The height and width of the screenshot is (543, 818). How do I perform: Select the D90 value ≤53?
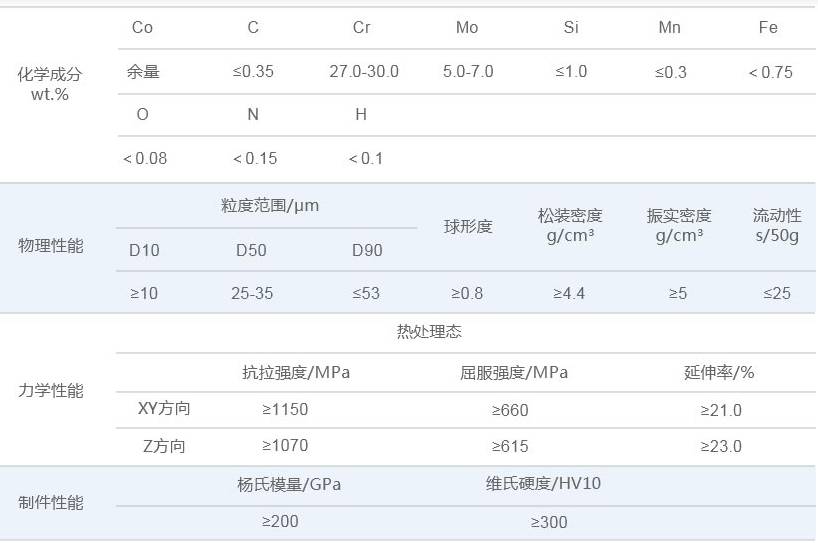(x=366, y=293)
